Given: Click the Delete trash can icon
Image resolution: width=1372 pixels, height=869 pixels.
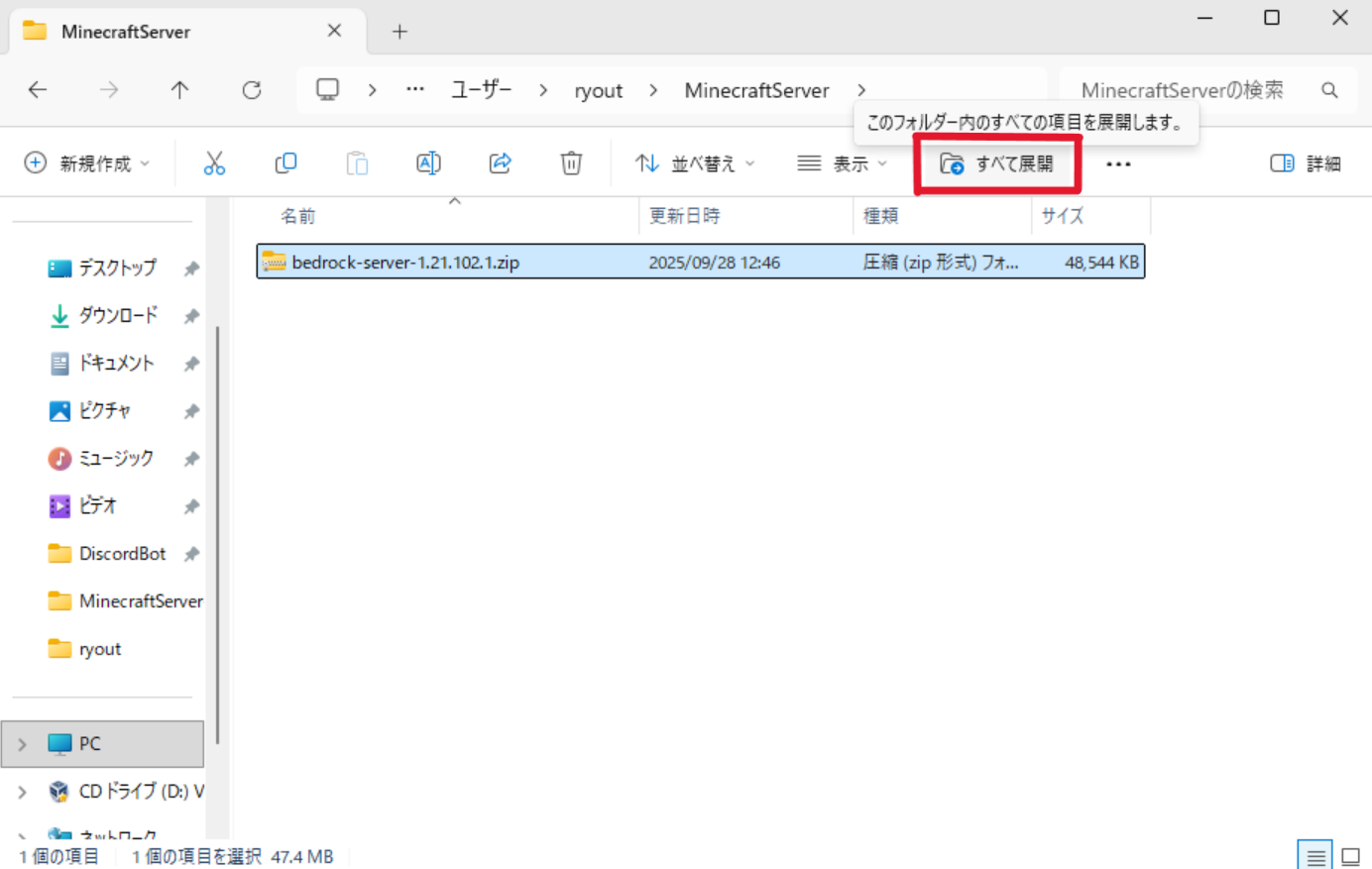Looking at the screenshot, I should (571, 163).
